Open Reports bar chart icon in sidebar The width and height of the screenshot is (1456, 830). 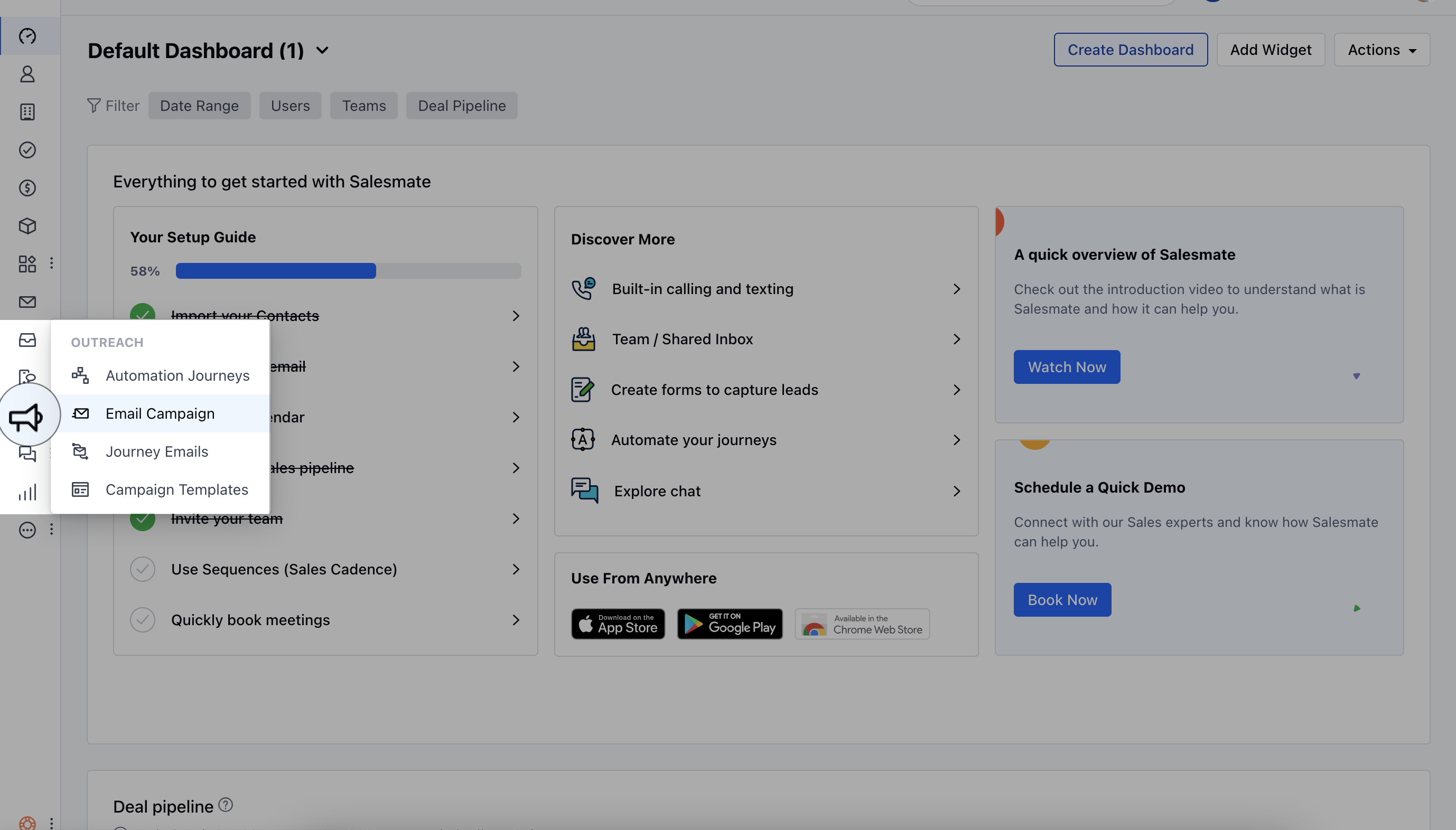point(27,492)
